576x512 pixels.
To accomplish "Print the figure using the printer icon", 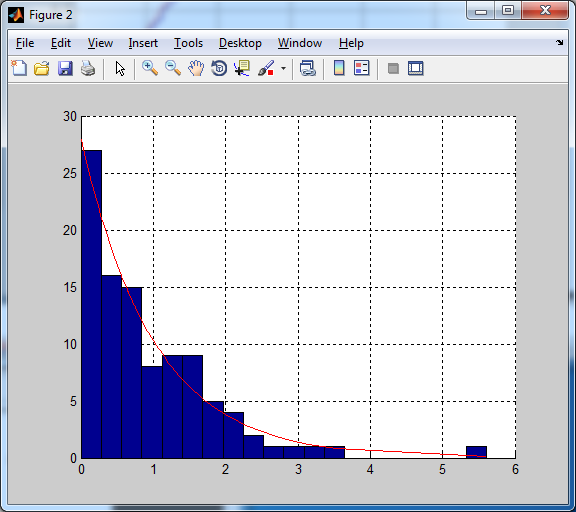I will (x=88, y=68).
